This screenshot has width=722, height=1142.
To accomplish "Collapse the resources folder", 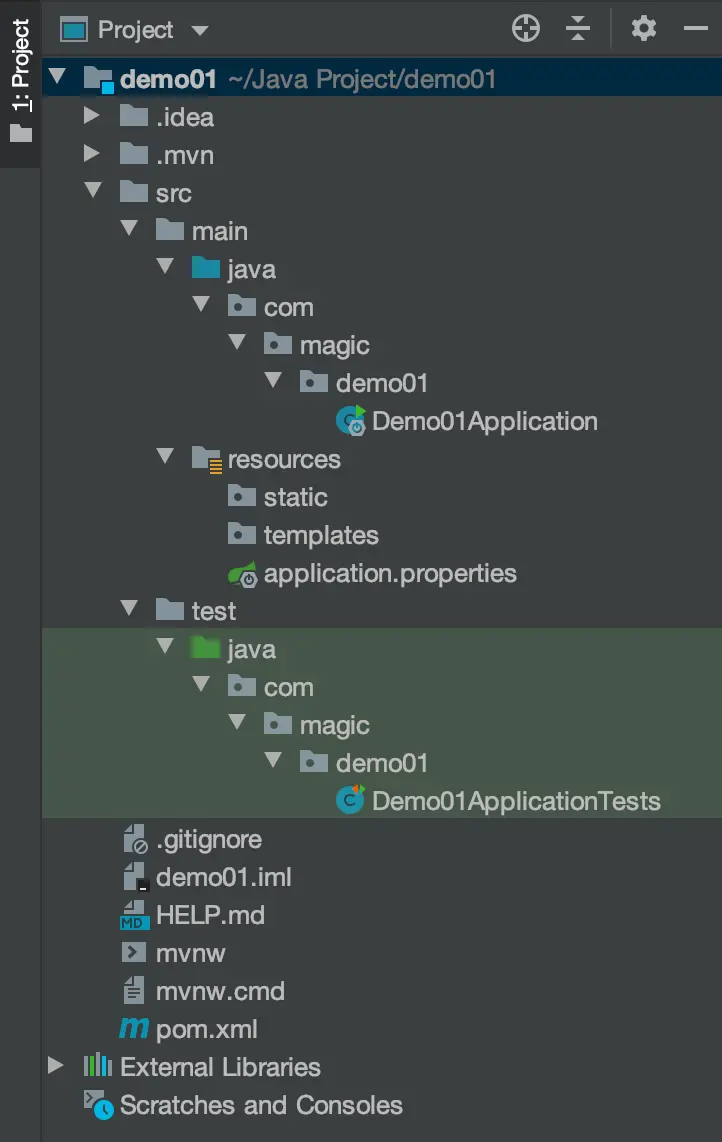I will coord(166,459).
